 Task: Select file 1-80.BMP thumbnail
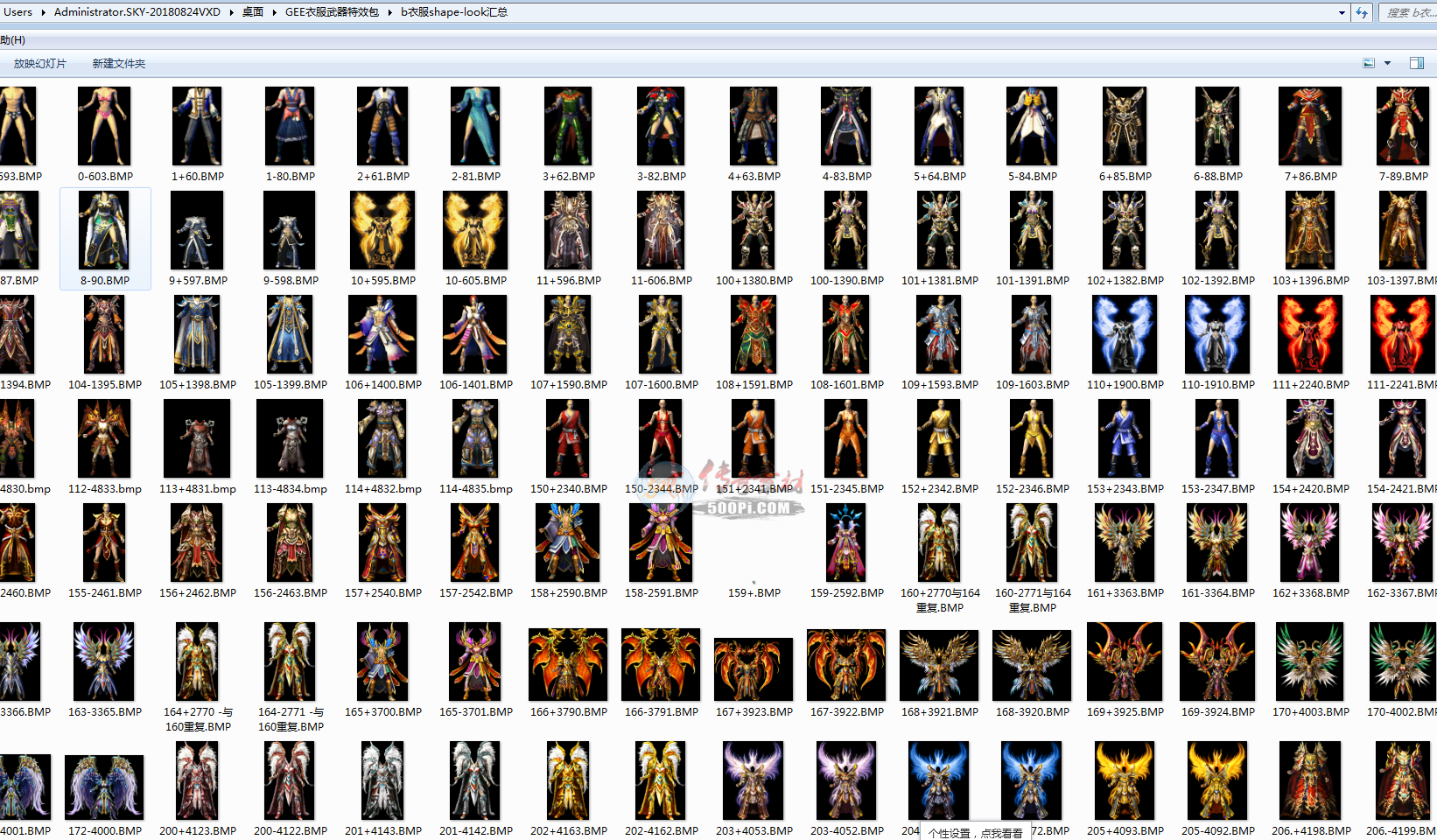(x=290, y=126)
